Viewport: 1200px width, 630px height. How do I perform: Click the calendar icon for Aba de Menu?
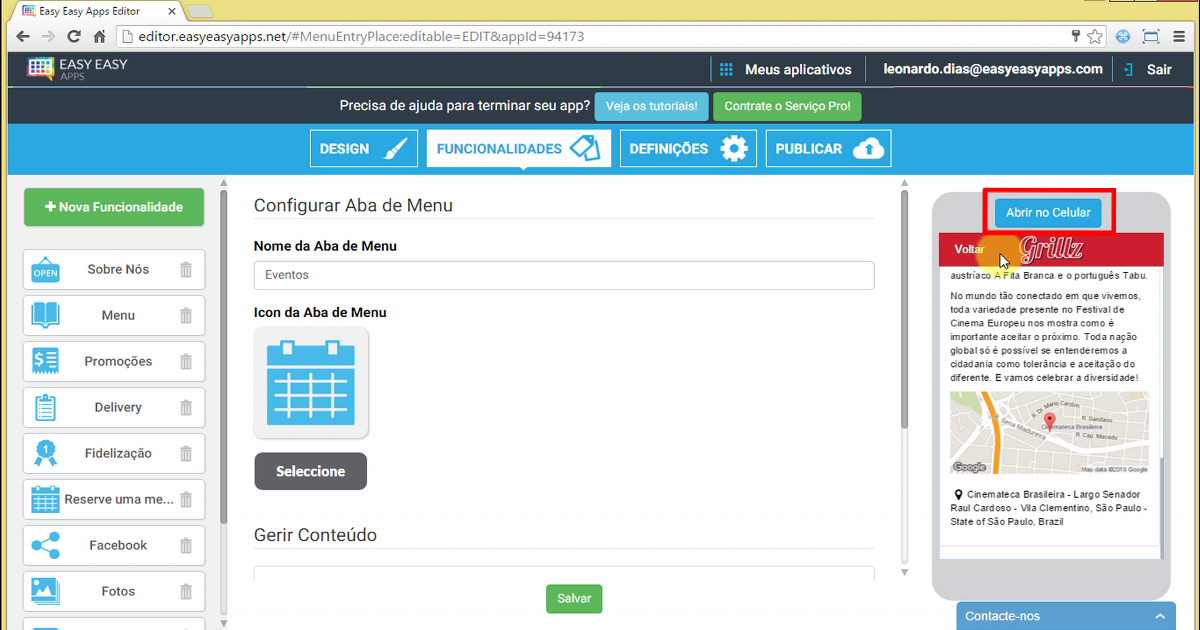tap(311, 383)
